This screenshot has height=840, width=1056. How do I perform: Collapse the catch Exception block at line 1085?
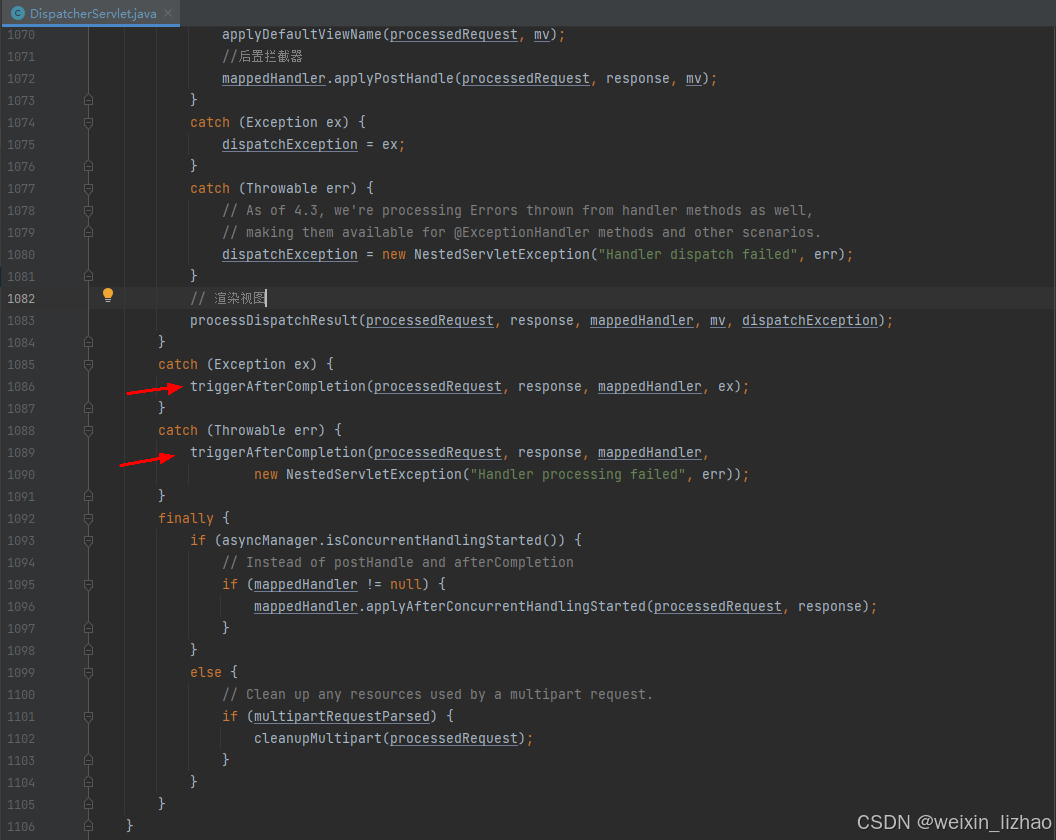pyautogui.click(x=88, y=364)
